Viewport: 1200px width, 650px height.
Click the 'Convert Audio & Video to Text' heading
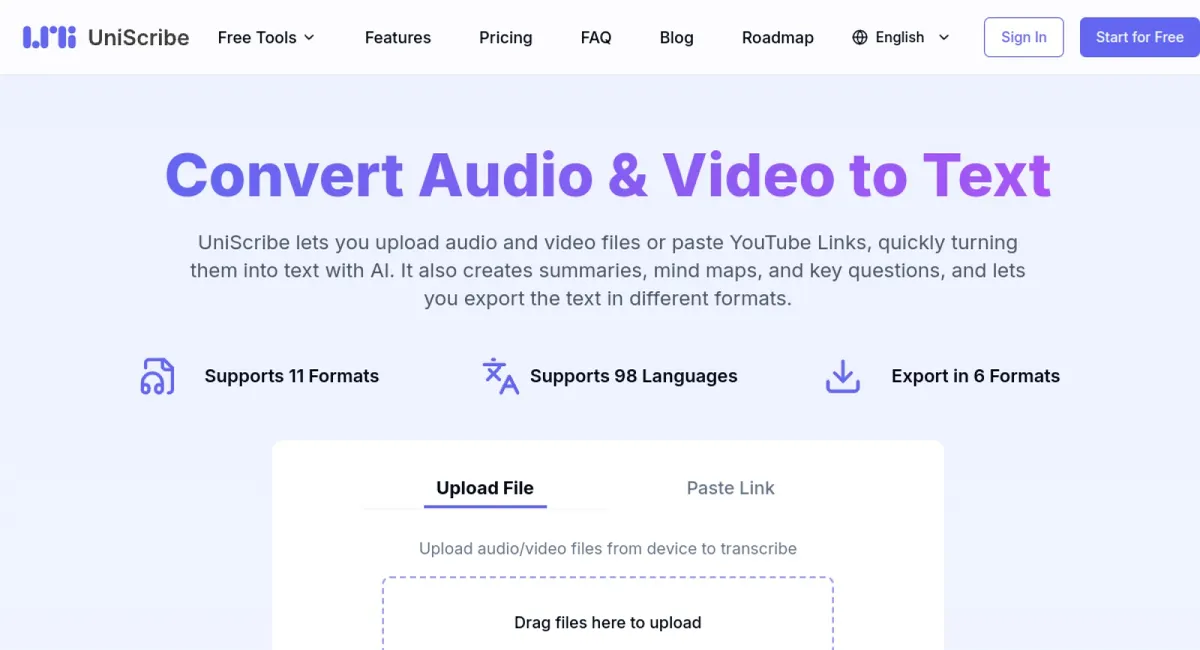tap(608, 174)
